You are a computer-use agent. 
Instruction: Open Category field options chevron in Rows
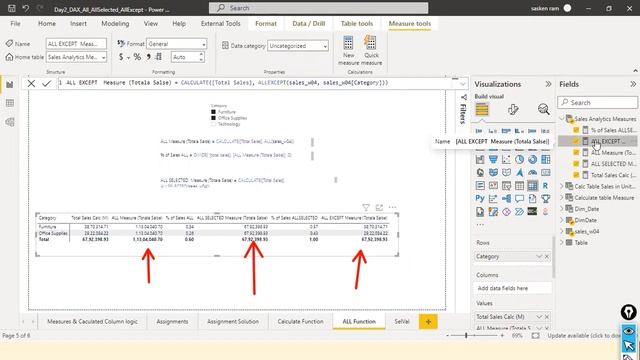(x=539, y=256)
